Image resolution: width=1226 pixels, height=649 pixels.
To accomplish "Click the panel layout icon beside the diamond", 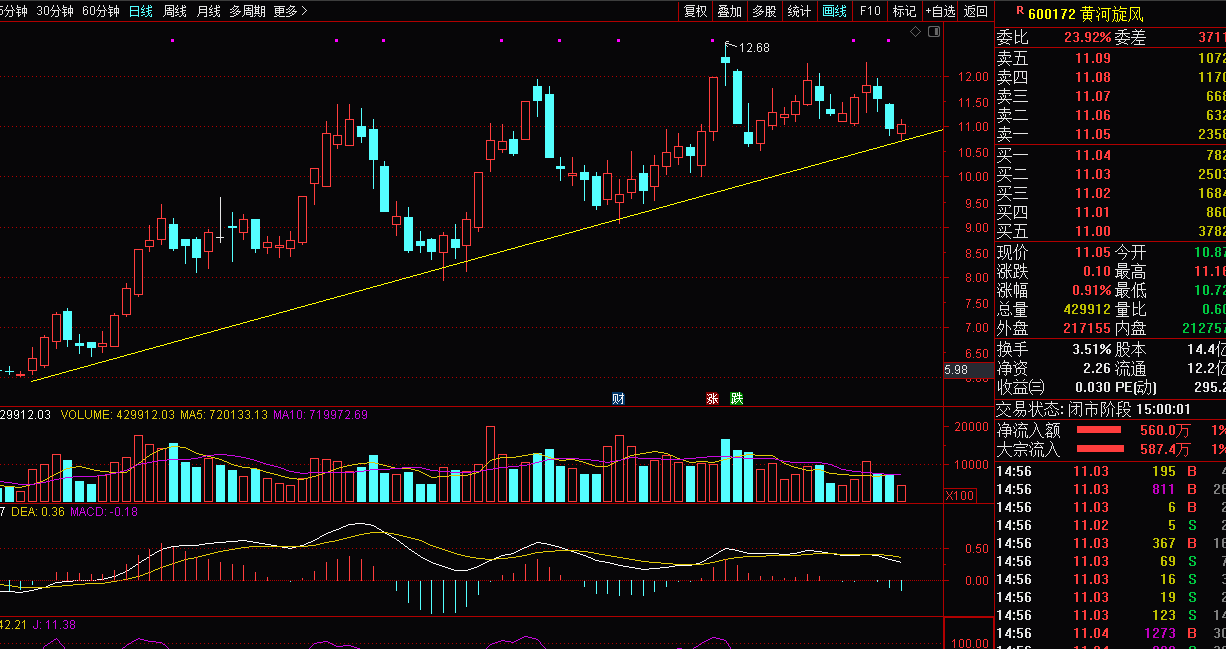I will click(934, 33).
